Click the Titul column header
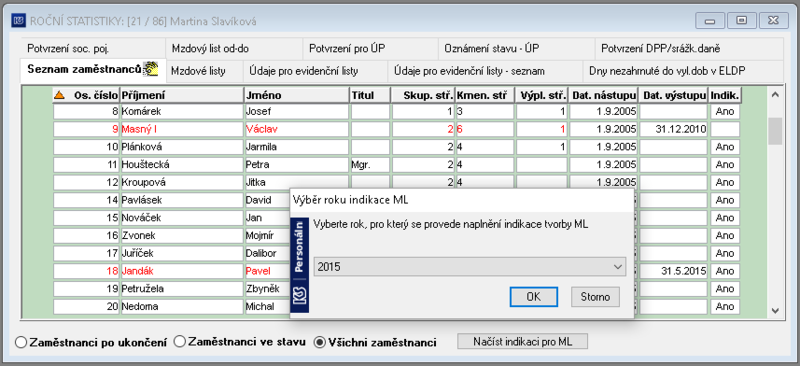Viewport: 800px width, 366px height. (370, 95)
